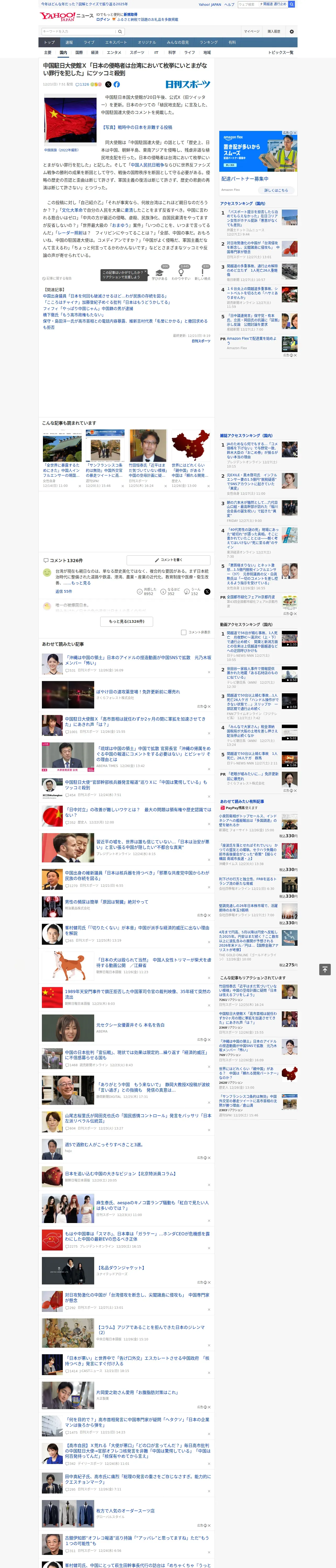Click the blue web search button icon
This screenshot has height=1568, width=336.
pos(292,4)
